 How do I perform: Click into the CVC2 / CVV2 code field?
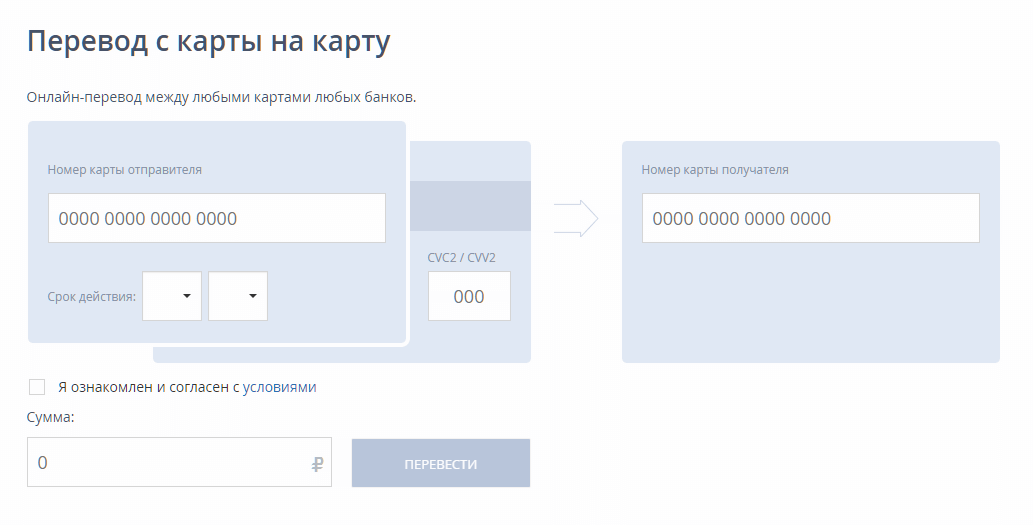coord(469,296)
